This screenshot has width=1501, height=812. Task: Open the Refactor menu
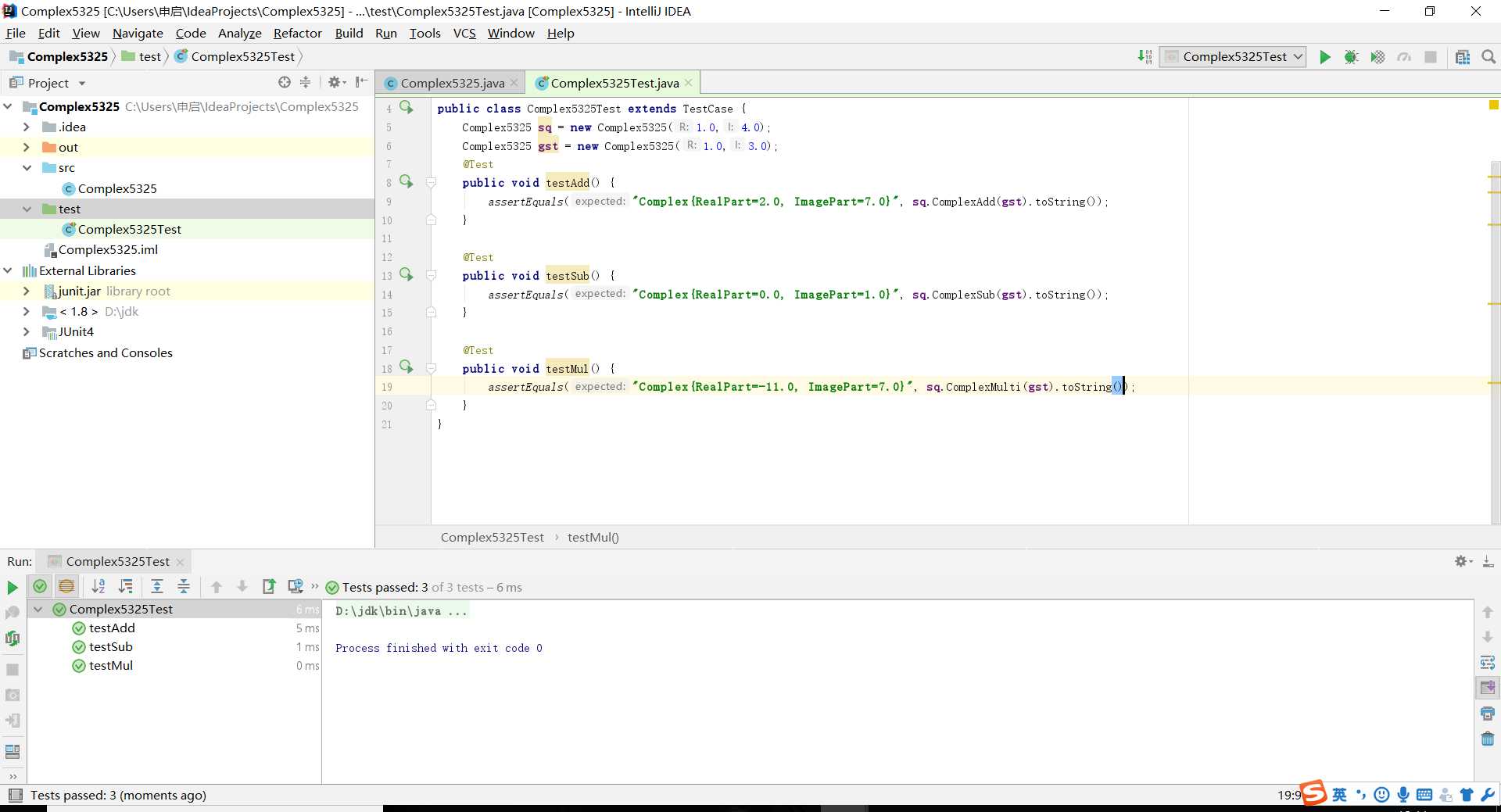[297, 33]
